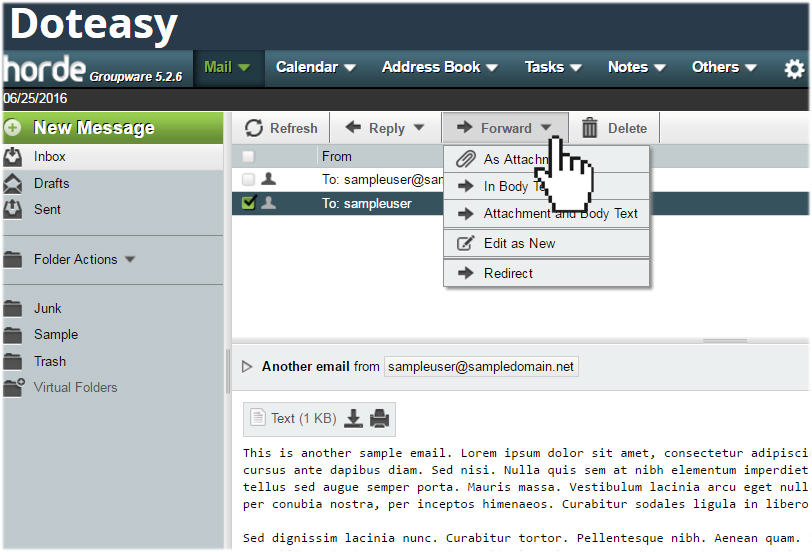Click the pencil icon for Edit as New
Image resolution: width=812 pixels, height=552 pixels.
tap(465, 243)
